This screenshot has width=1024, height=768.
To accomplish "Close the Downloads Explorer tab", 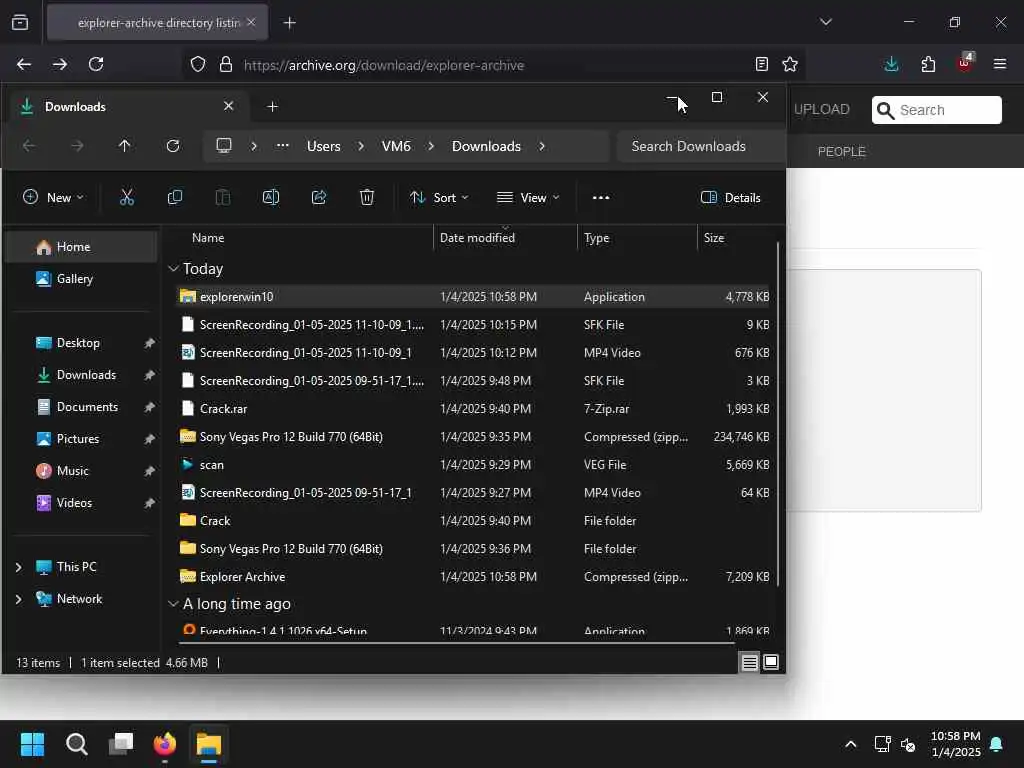I will tap(228, 106).
